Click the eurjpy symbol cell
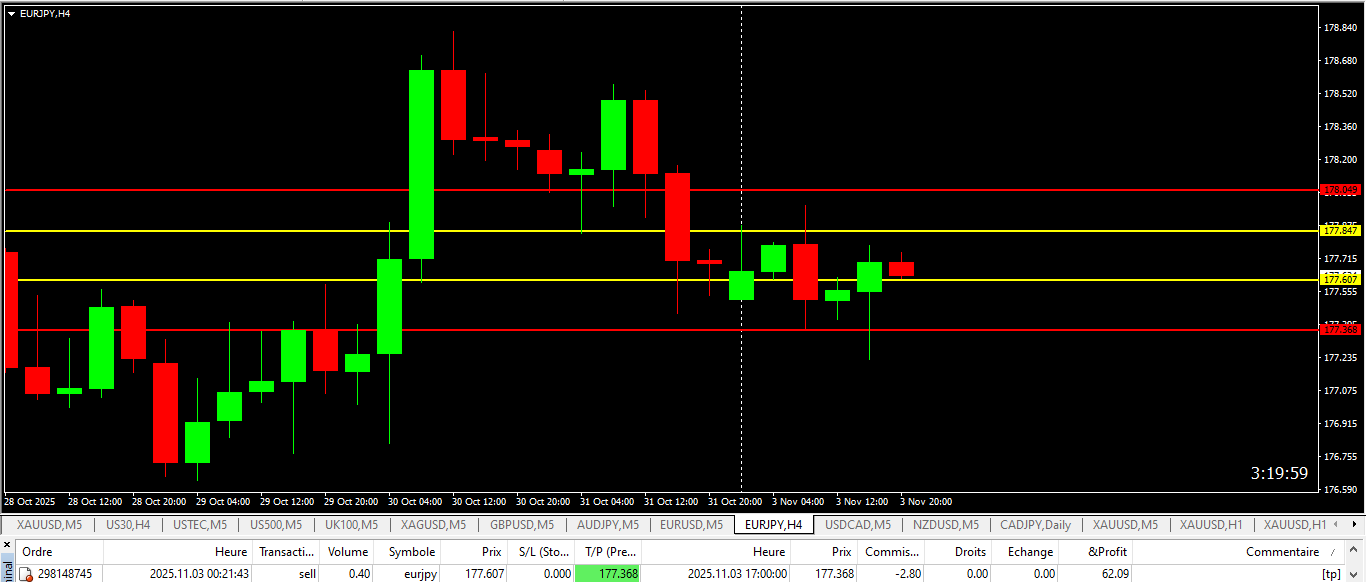 419,574
